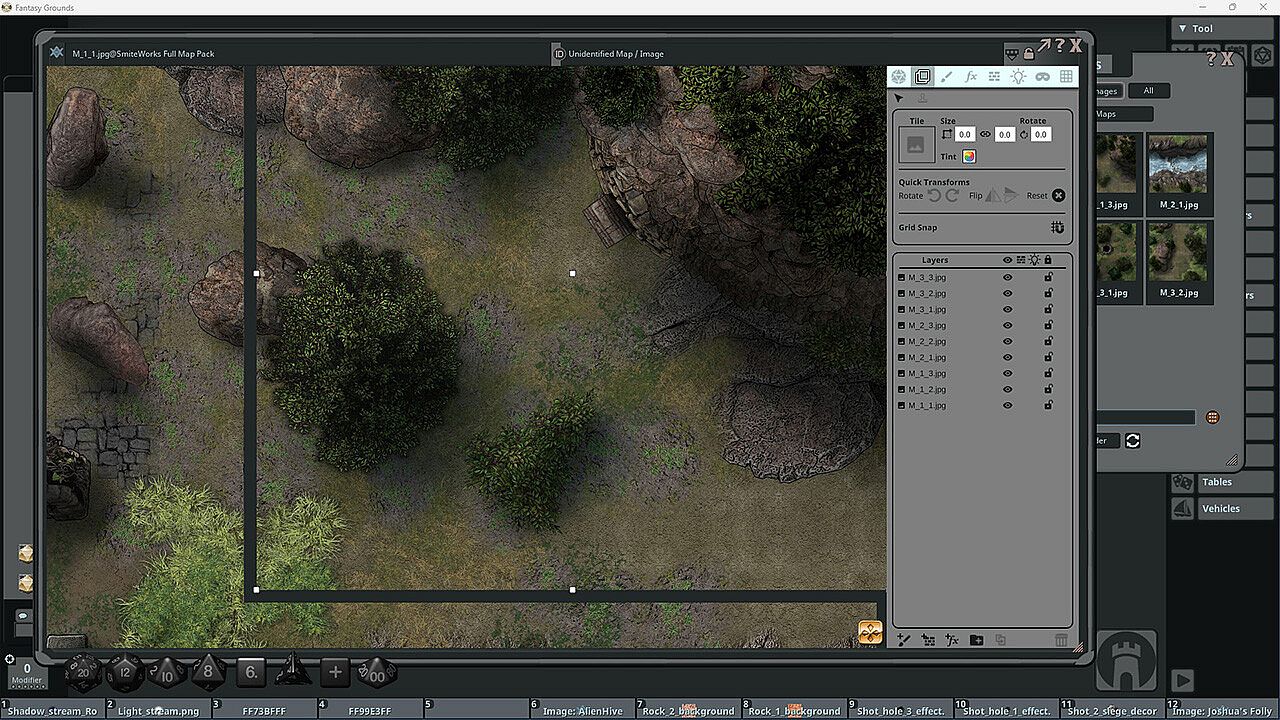Open the paint brush tab in image toolbar
This screenshot has width=1280, height=720.
pos(946,77)
